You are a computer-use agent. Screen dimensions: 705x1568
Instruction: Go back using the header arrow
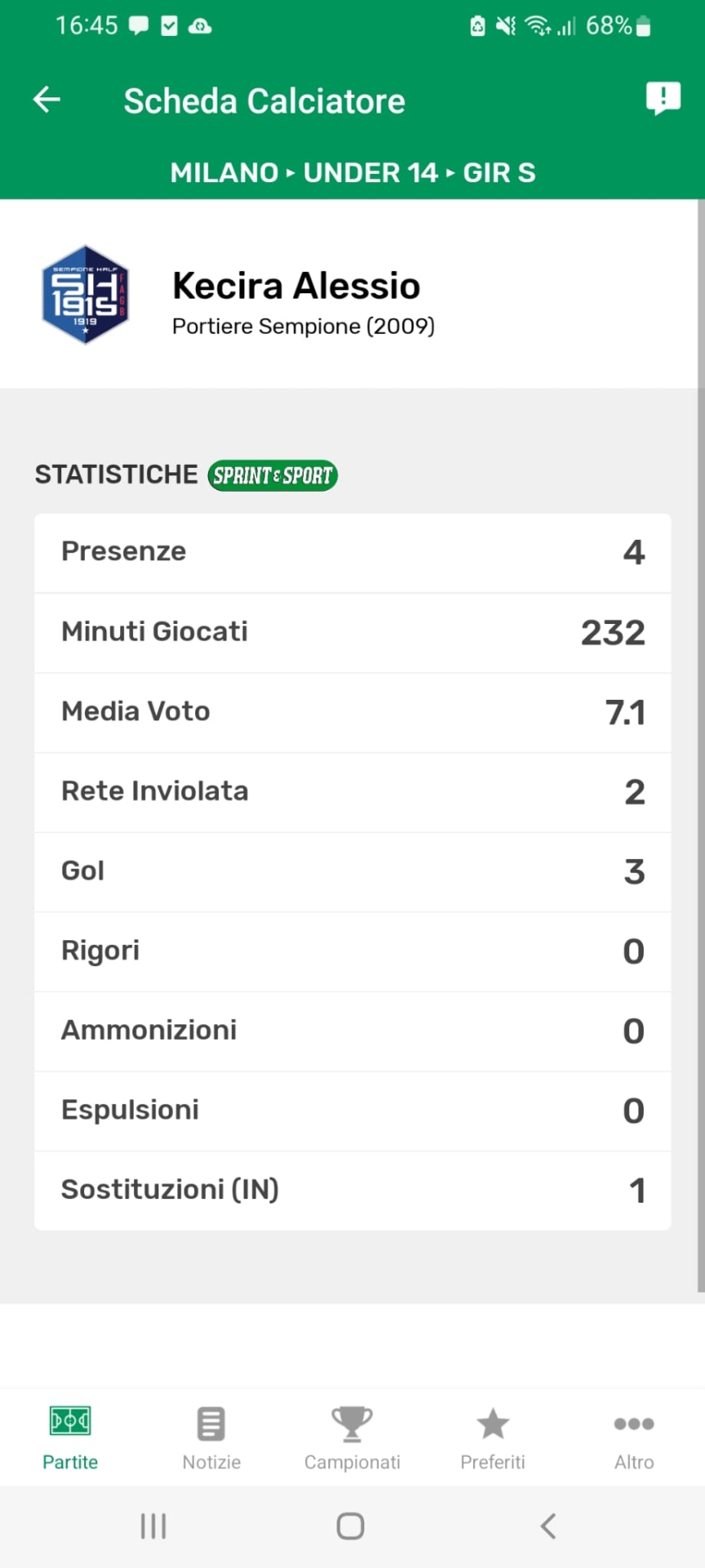(47, 100)
